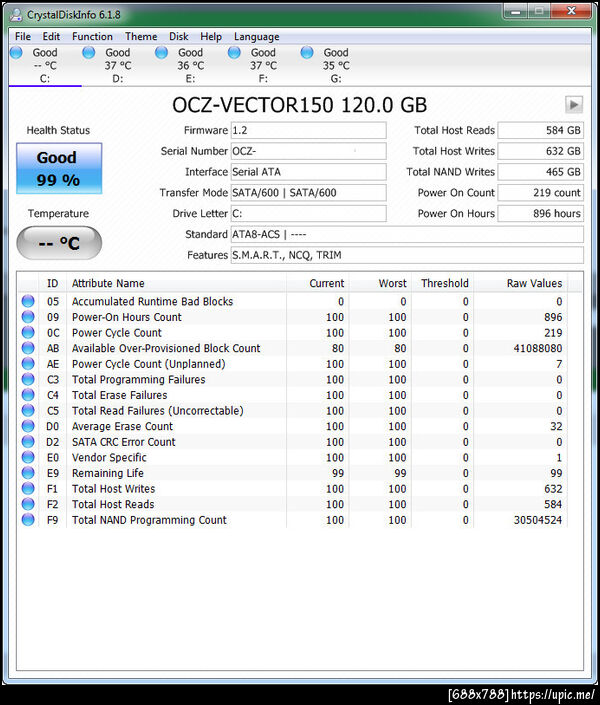Click status orb for Total Host Reads row F2
The width and height of the screenshot is (600, 705).
[28, 504]
